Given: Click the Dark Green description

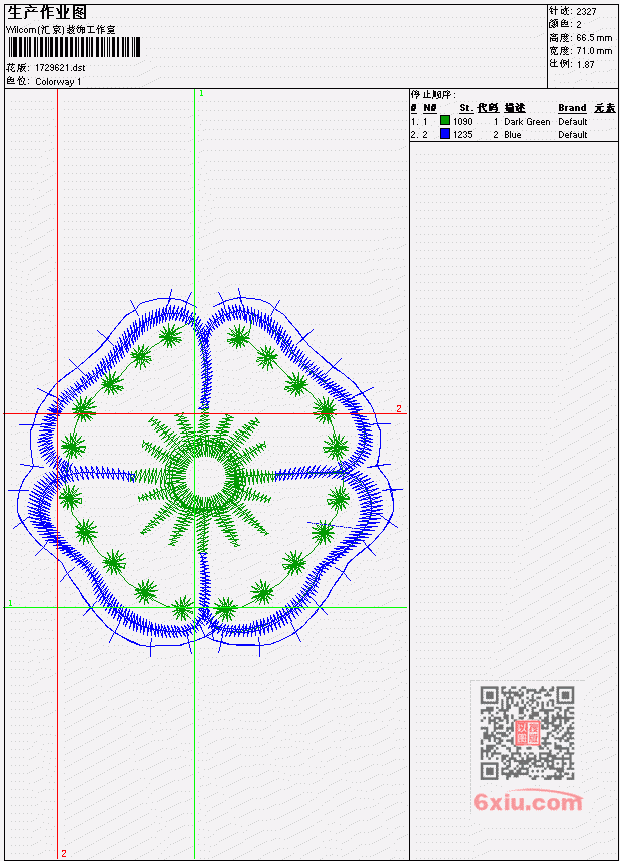Looking at the screenshot, I should tap(527, 121).
